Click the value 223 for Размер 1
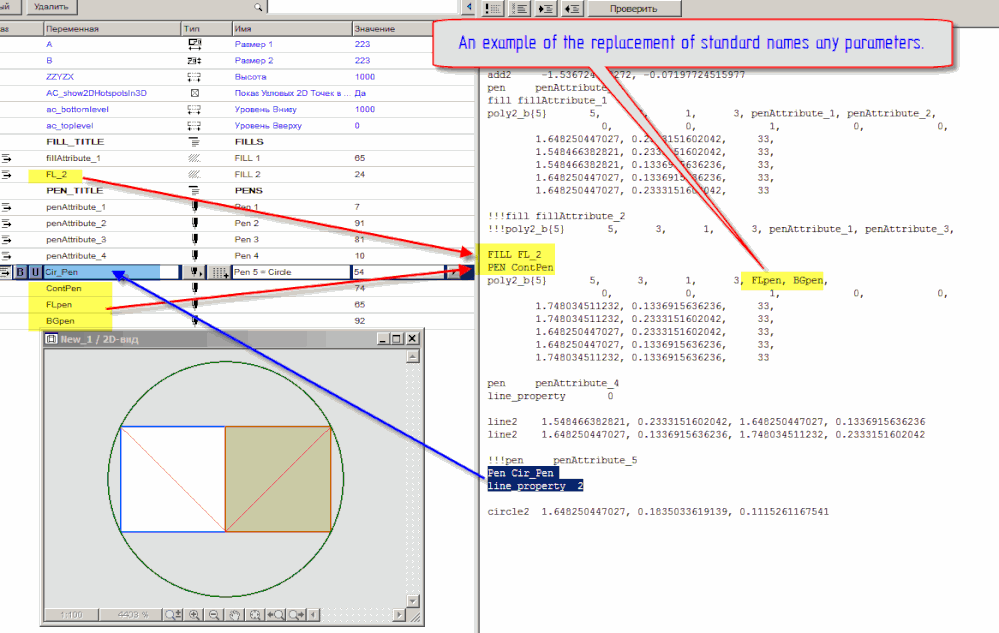 [362, 44]
